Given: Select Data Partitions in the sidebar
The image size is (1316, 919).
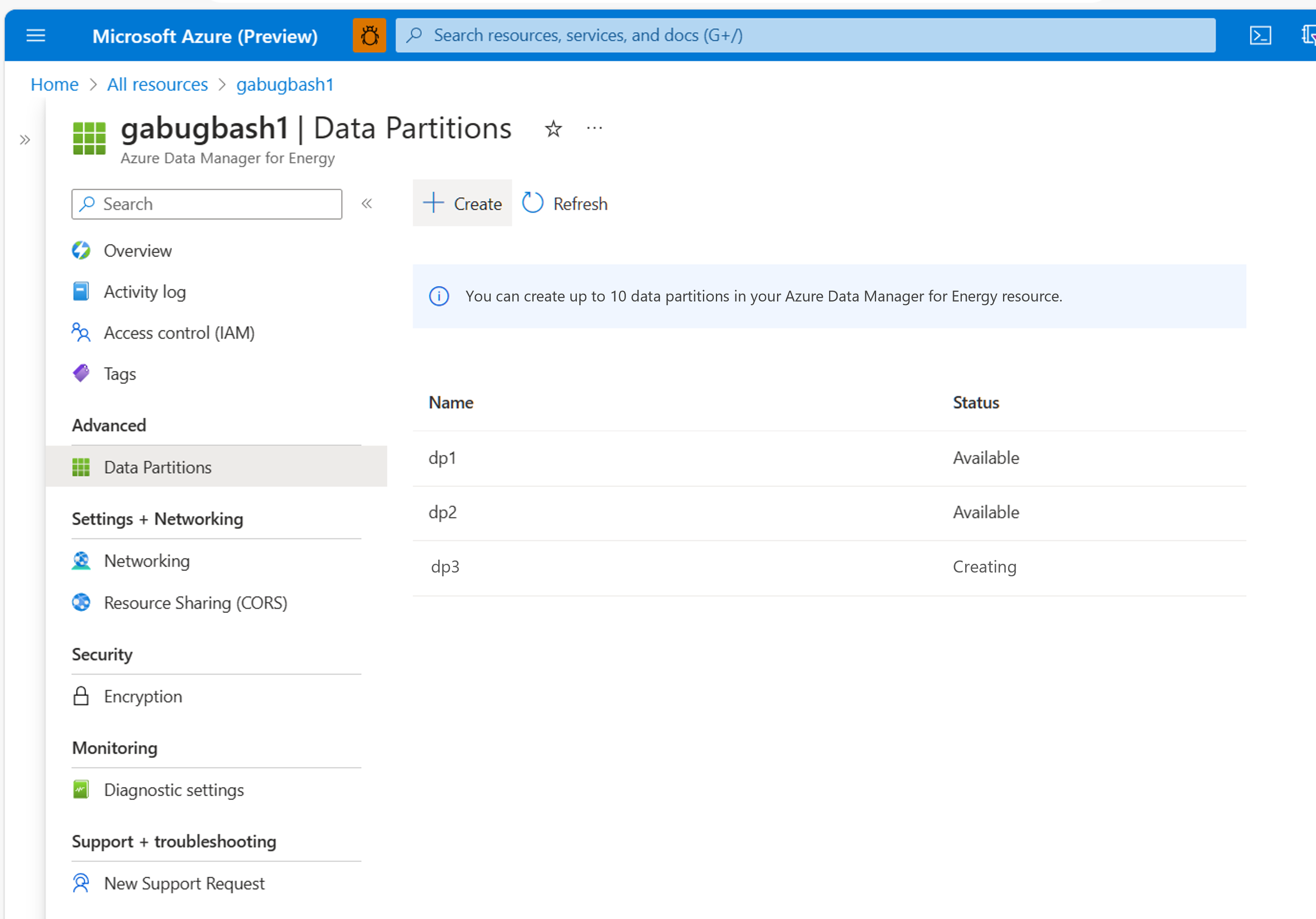Looking at the screenshot, I should (x=157, y=467).
